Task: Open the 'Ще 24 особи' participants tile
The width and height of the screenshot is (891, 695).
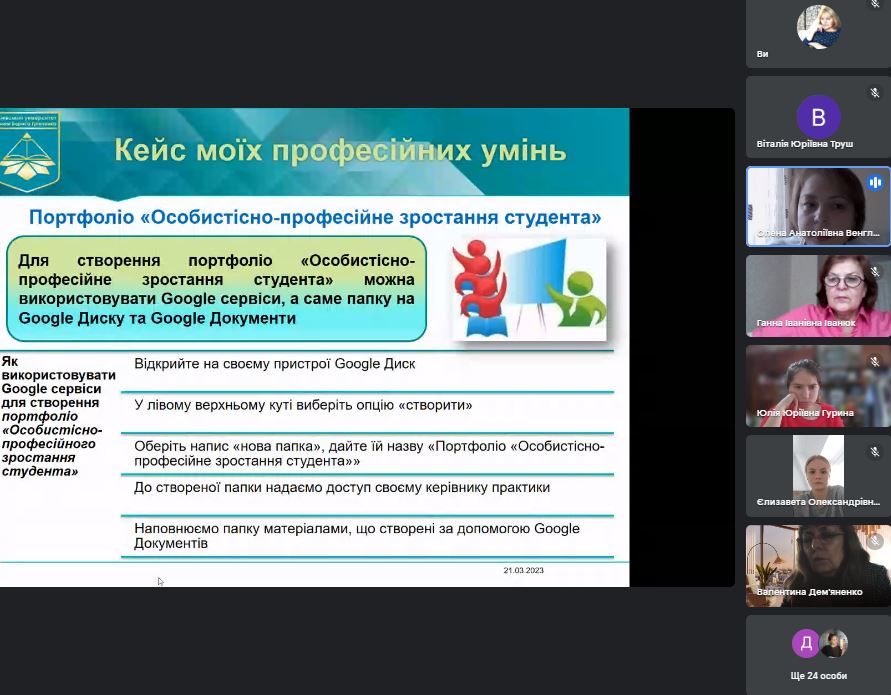Action: coord(818,655)
